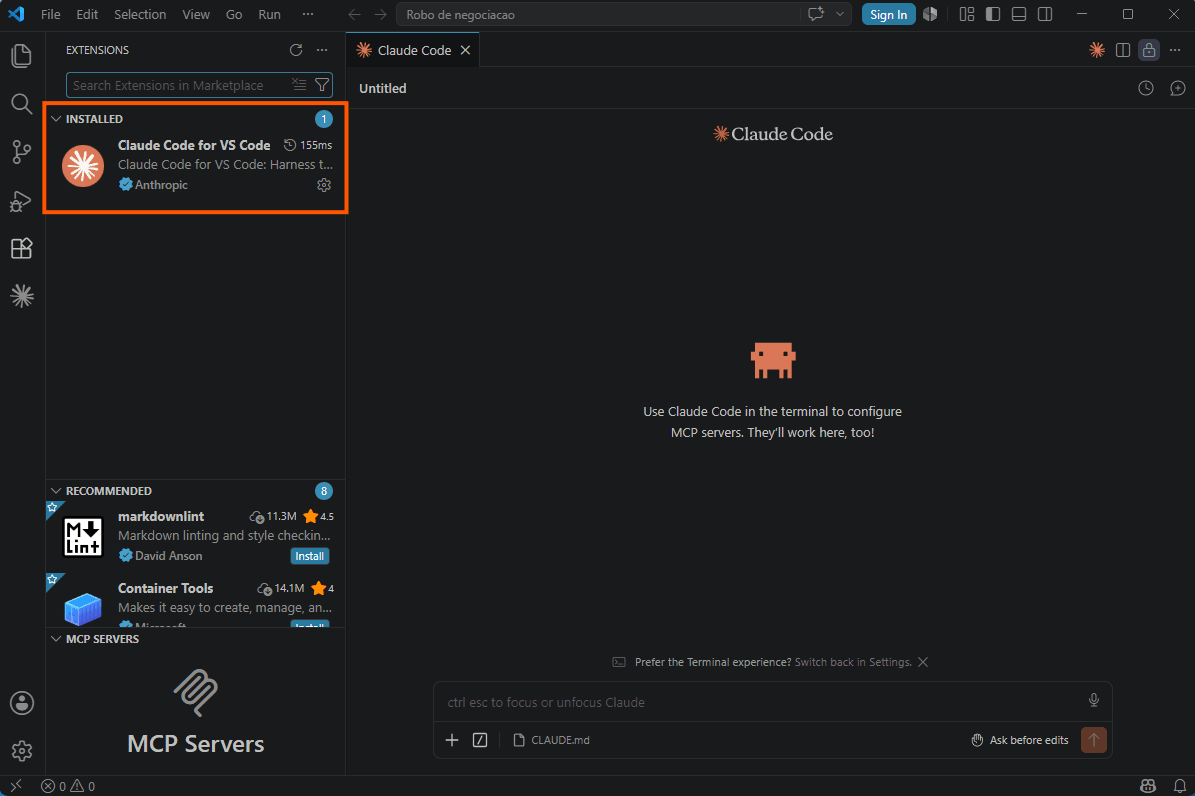
Task: Show more menu bar items ellipsis
Action: point(308,14)
